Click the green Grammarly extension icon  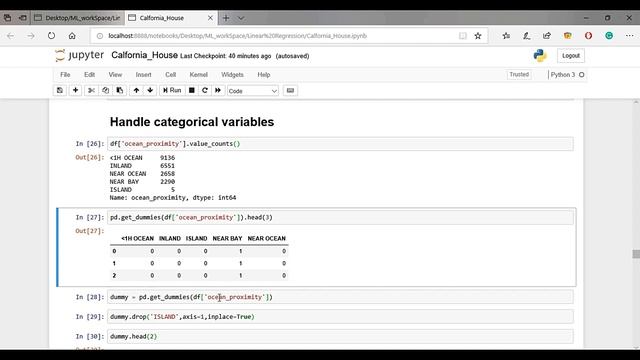click(x=609, y=36)
